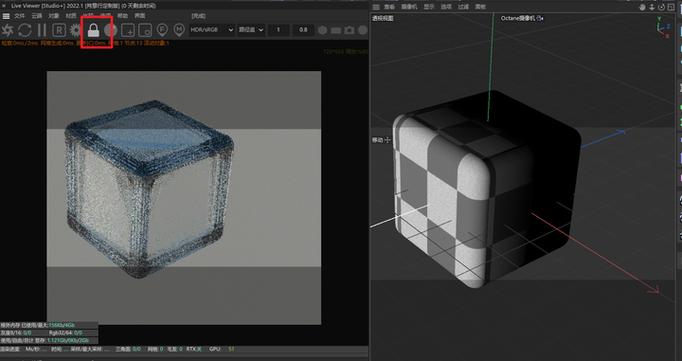This screenshot has height=361, width=682.
Task: Select the material picker pin icon (M)
Action: 179,30
